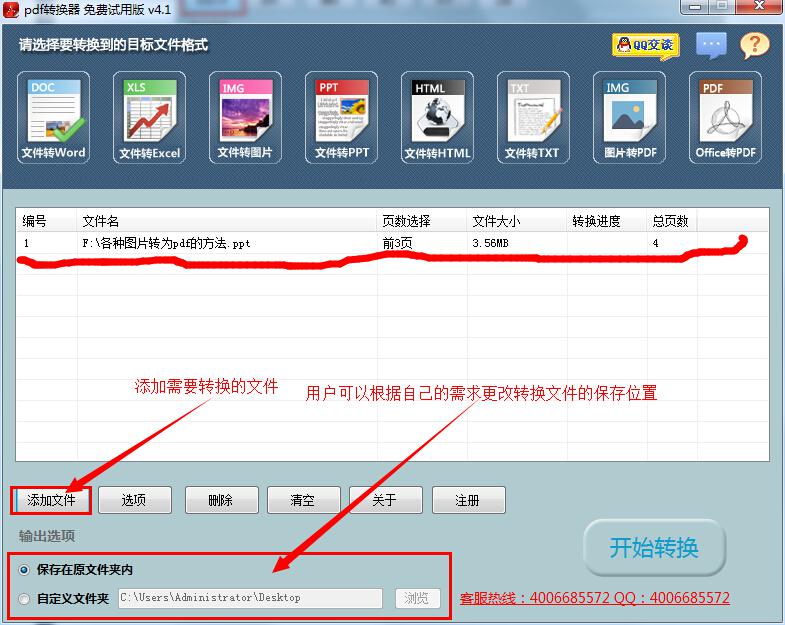Open help via orange question mark icon
This screenshot has width=785, height=625.
click(754, 46)
